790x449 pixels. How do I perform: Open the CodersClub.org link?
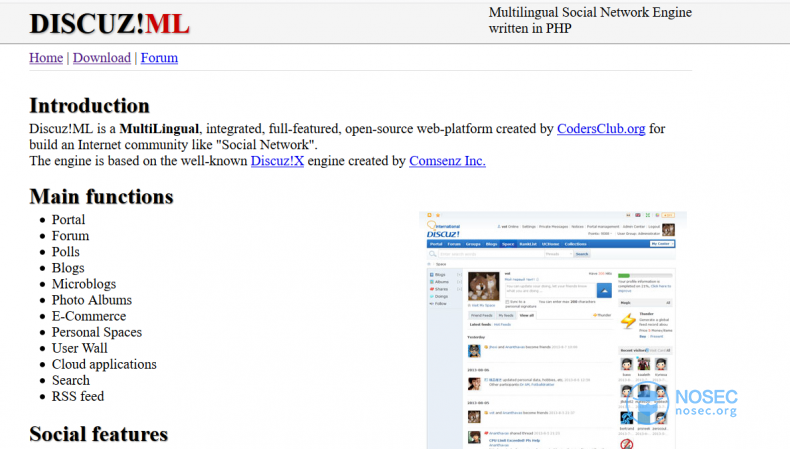[601, 129]
